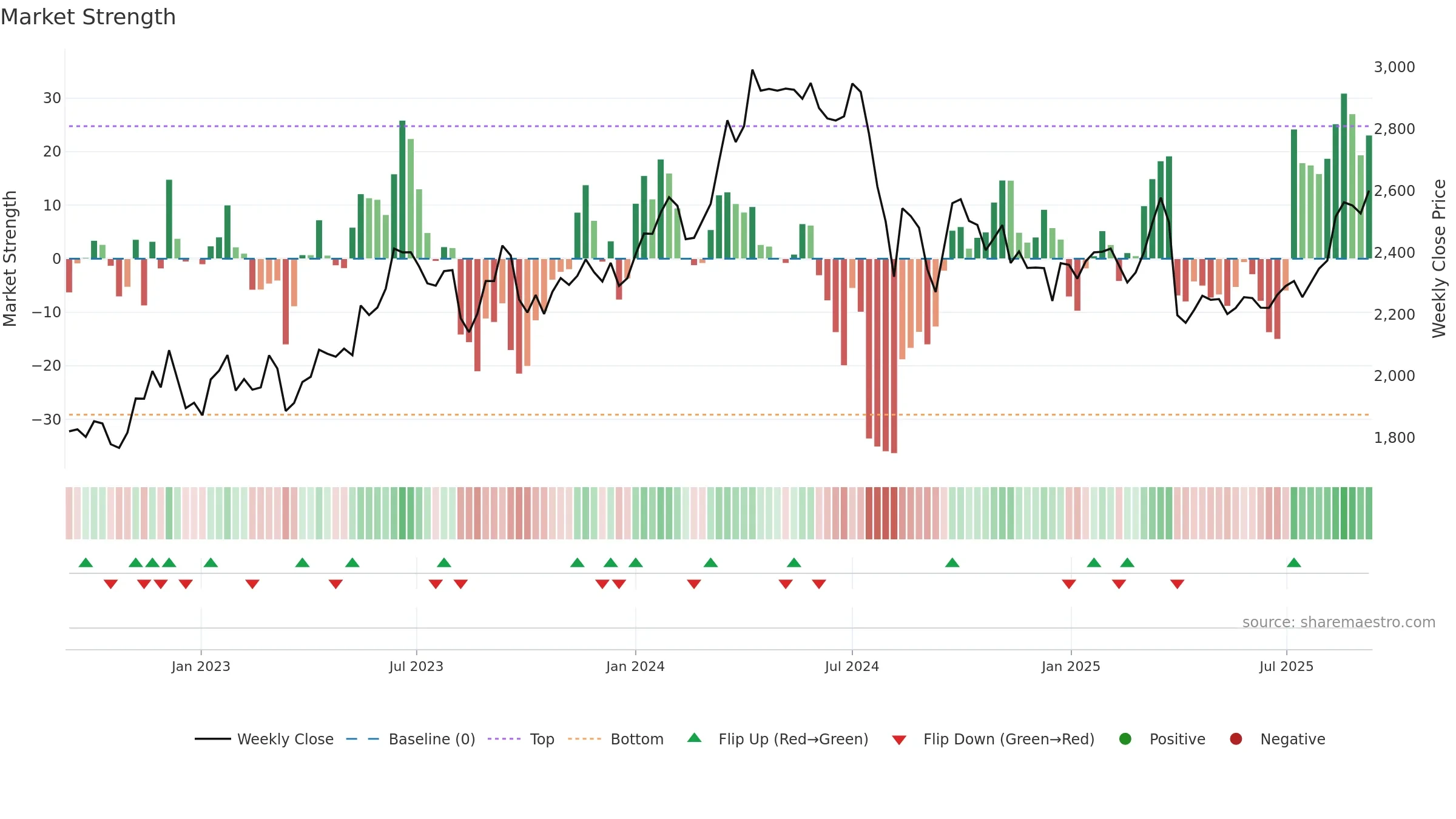
Task: Click the dark red Negative dot in legend
Action: tap(1236, 739)
